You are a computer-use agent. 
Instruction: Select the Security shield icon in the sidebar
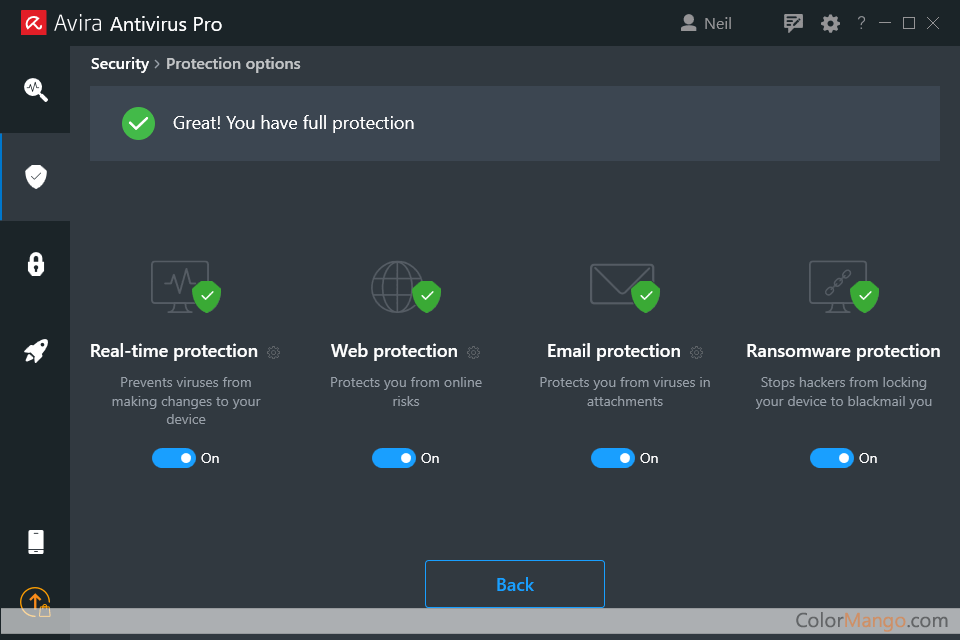click(35, 176)
